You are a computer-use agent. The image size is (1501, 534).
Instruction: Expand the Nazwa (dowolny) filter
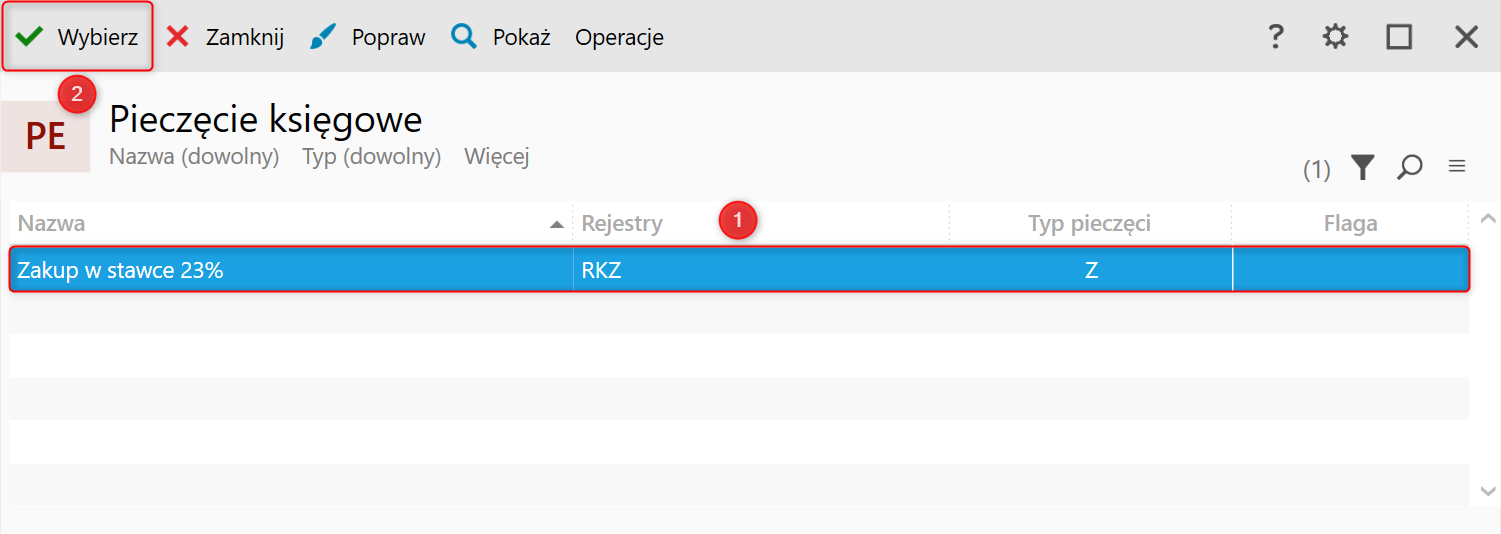[194, 157]
